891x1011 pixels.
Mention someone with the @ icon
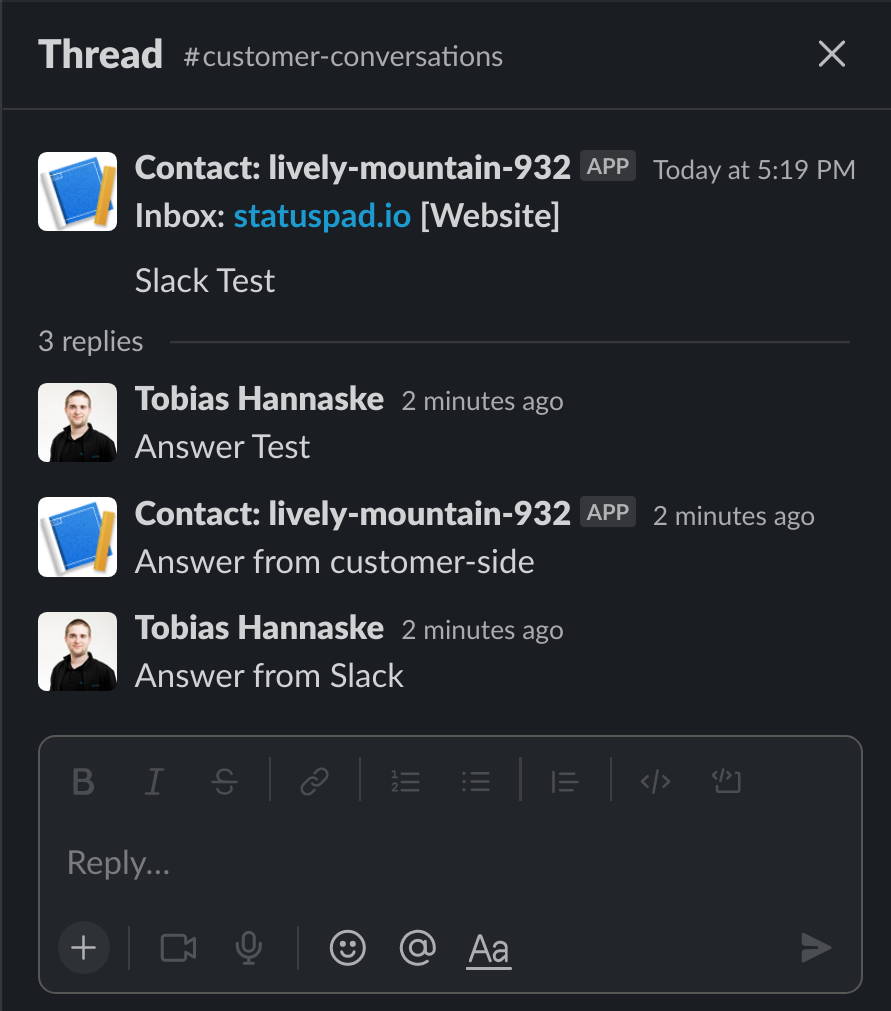click(x=417, y=948)
